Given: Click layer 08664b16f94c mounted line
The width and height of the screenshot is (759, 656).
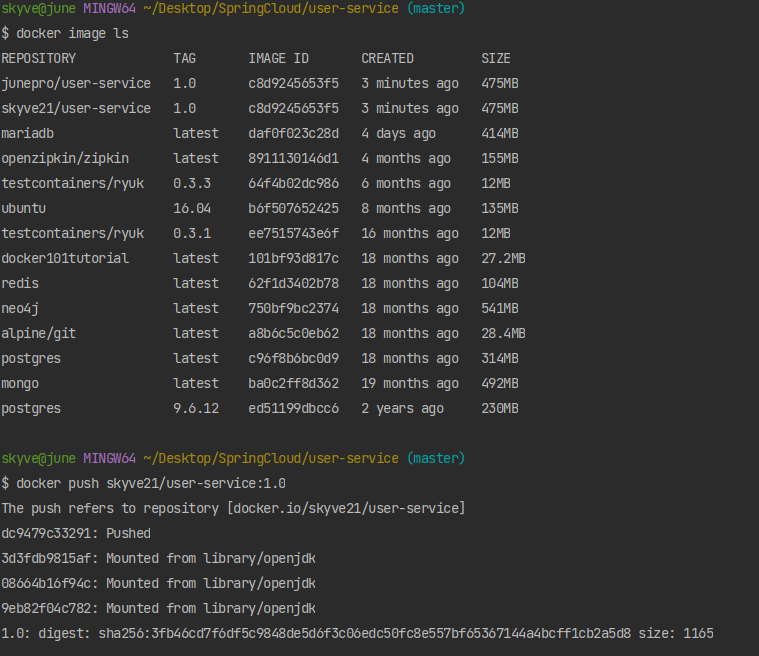Looking at the screenshot, I should (x=158, y=584).
